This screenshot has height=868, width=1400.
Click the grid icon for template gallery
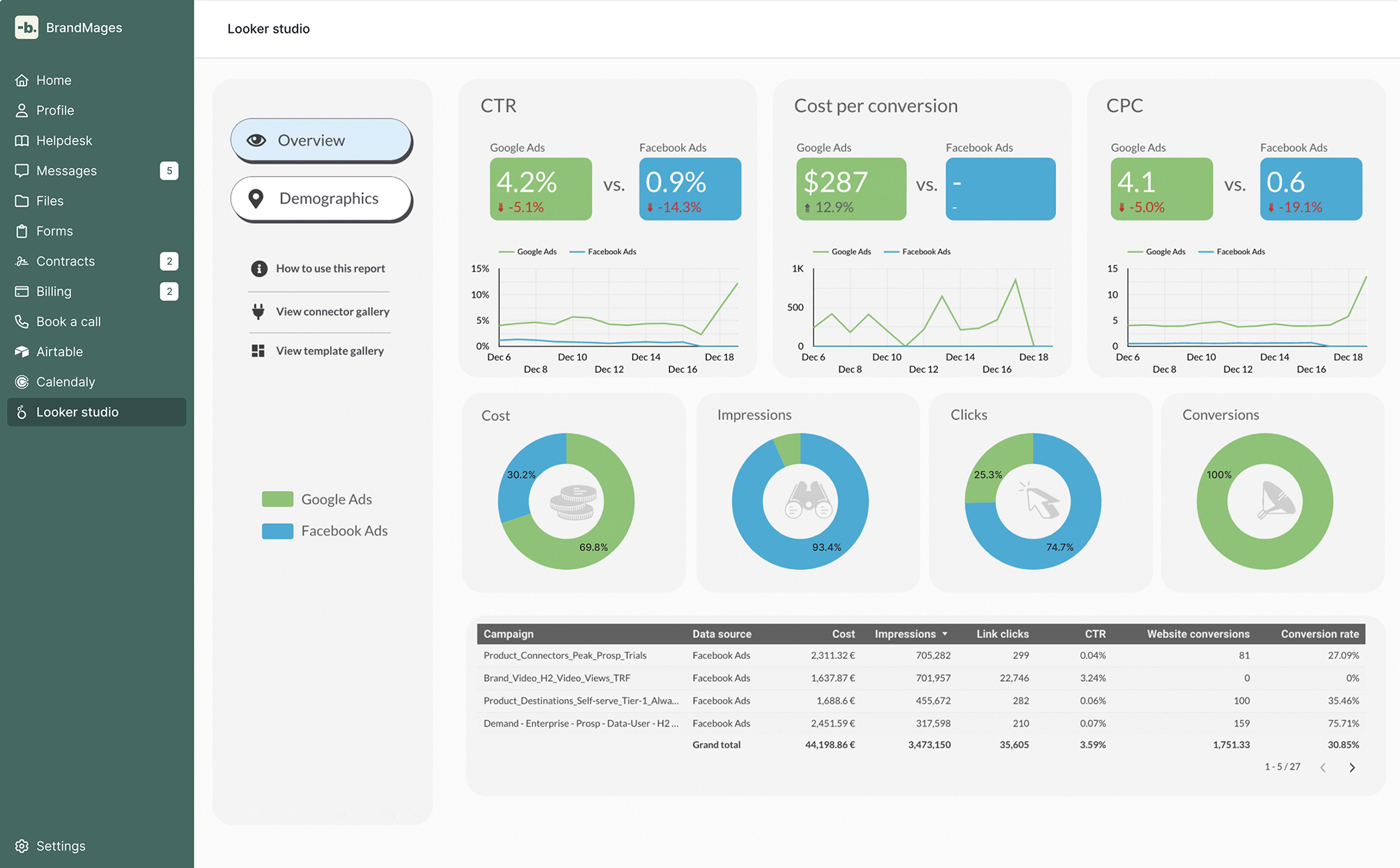[x=258, y=350]
